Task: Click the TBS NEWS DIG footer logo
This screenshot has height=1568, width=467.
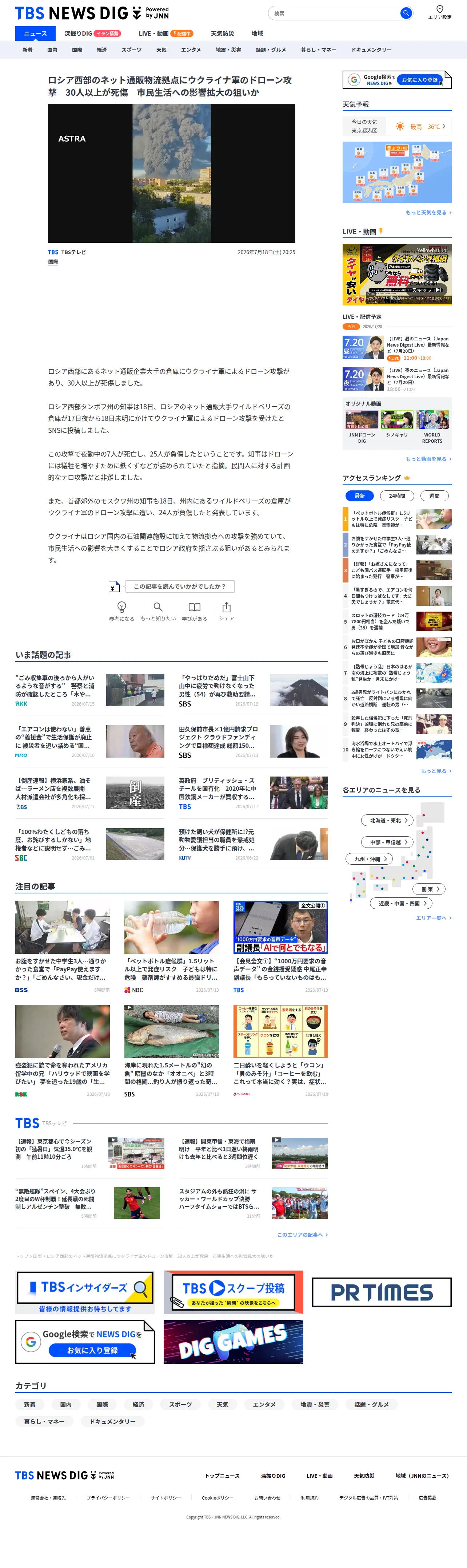Action: 64,1475
